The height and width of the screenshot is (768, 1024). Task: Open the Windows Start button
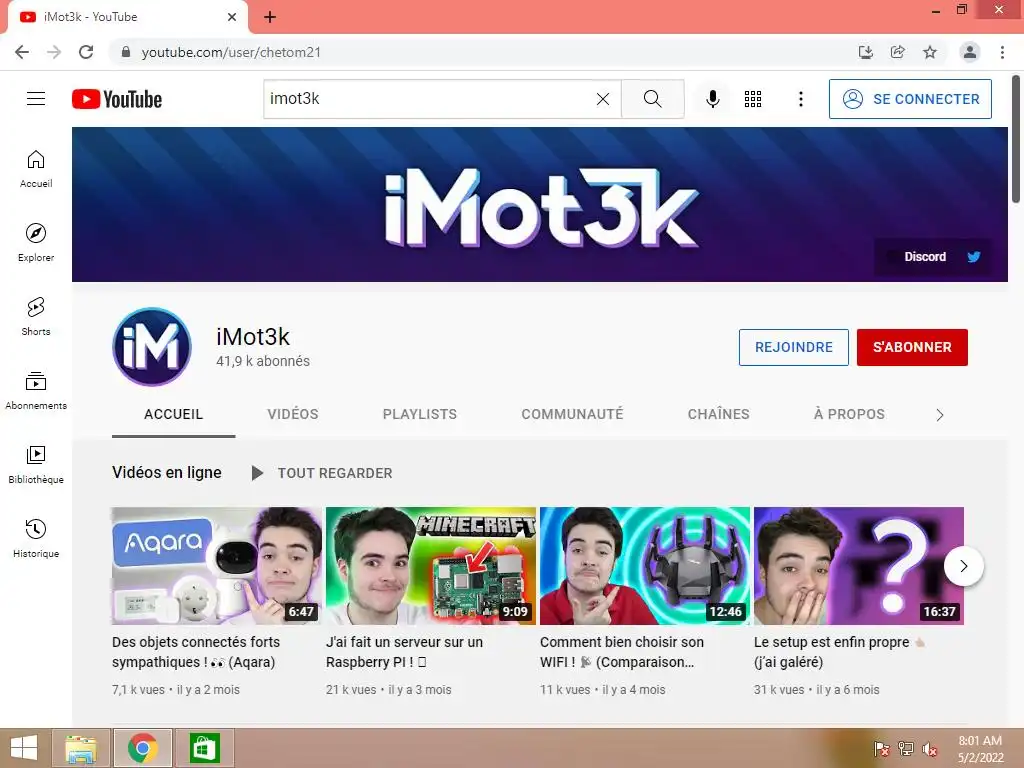point(24,748)
